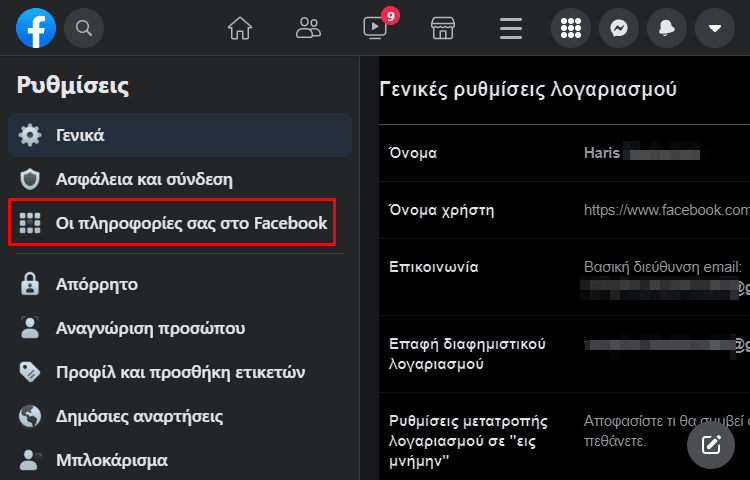Open Επαφή διαφημιστικού λογαριασμού row
Image resolution: width=750 pixels, height=480 pixels.
click(564, 354)
